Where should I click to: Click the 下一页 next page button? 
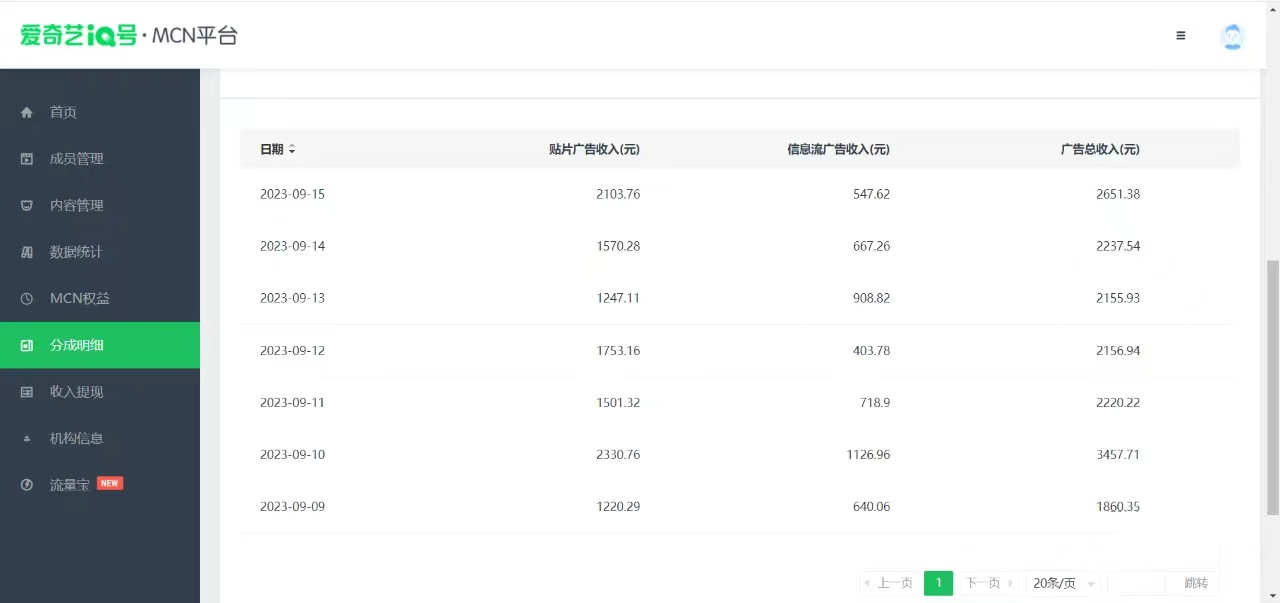pyautogui.click(x=984, y=582)
